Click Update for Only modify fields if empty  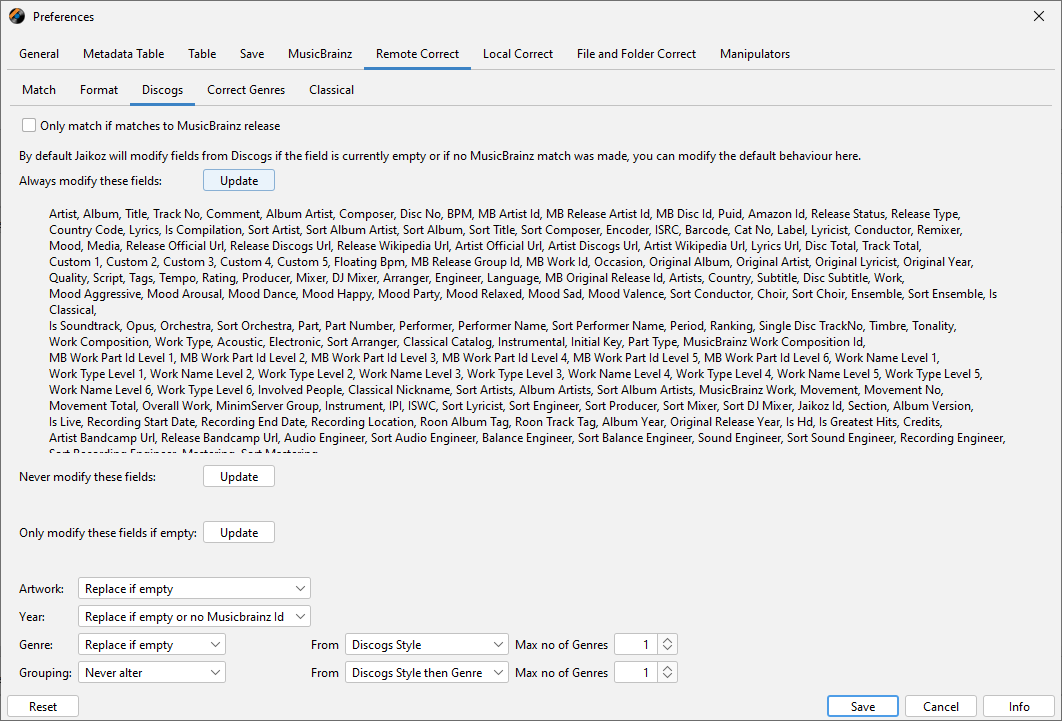239,533
